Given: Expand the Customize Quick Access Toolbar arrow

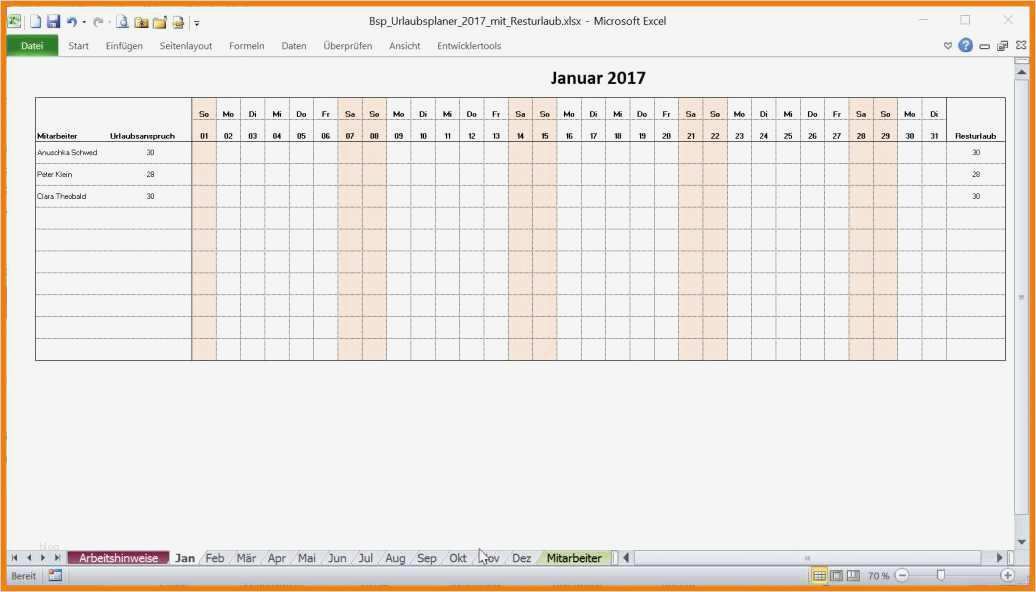Looking at the screenshot, I should pyautogui.click(x=197, y=23).
